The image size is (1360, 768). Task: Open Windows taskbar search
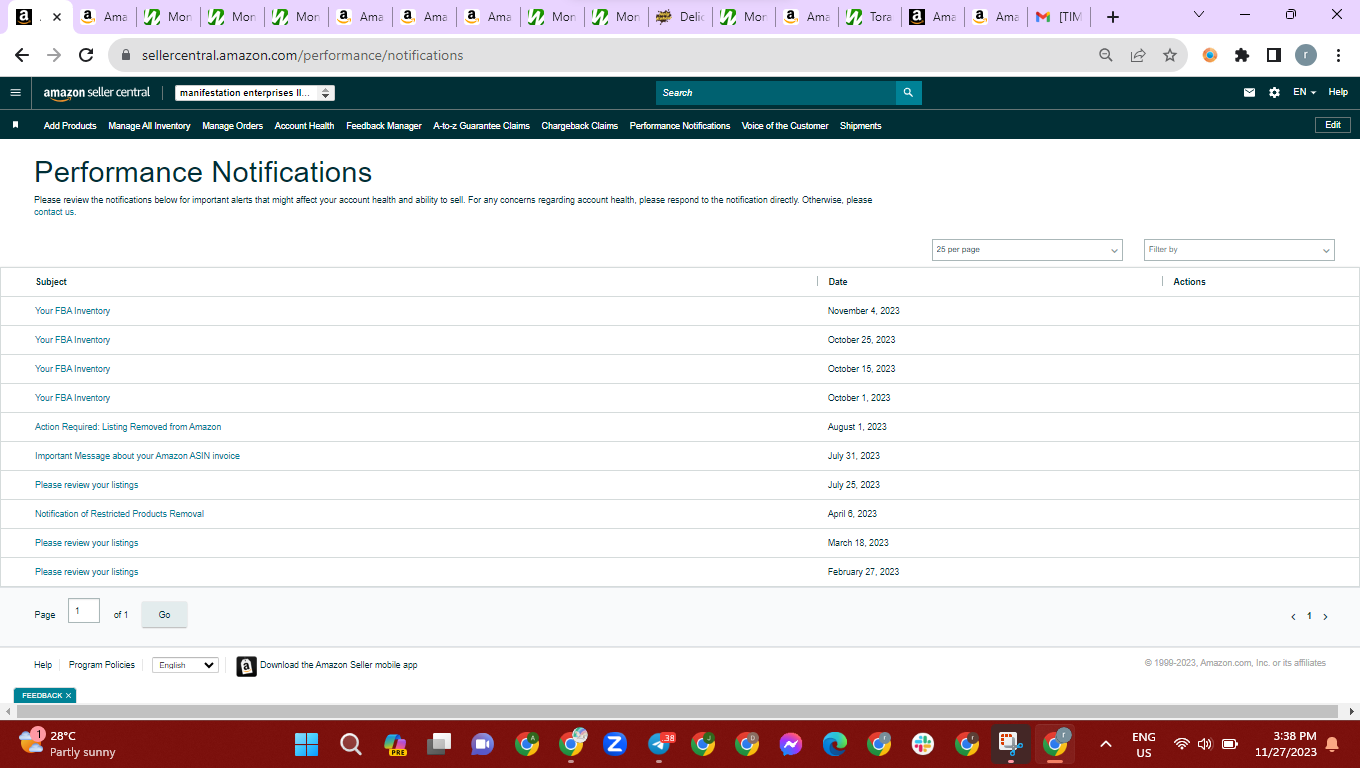click(350, 744)
